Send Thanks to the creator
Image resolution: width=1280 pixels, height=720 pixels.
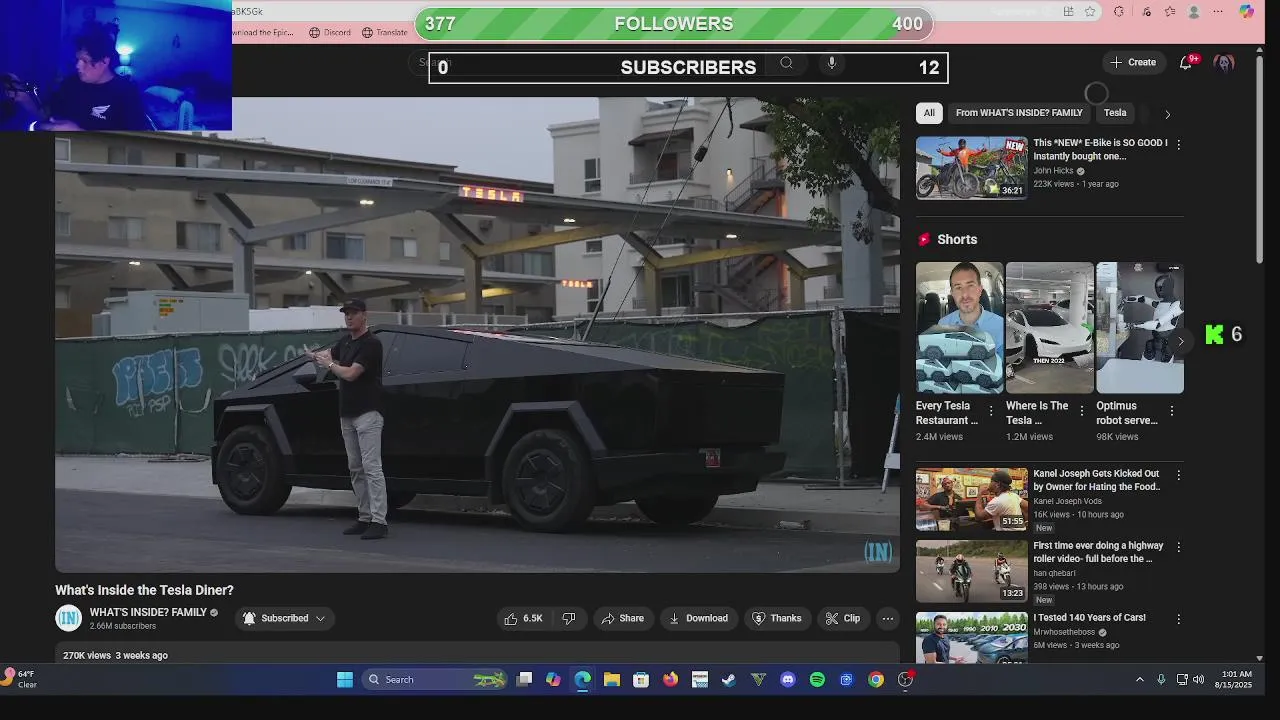click(776, 618)
